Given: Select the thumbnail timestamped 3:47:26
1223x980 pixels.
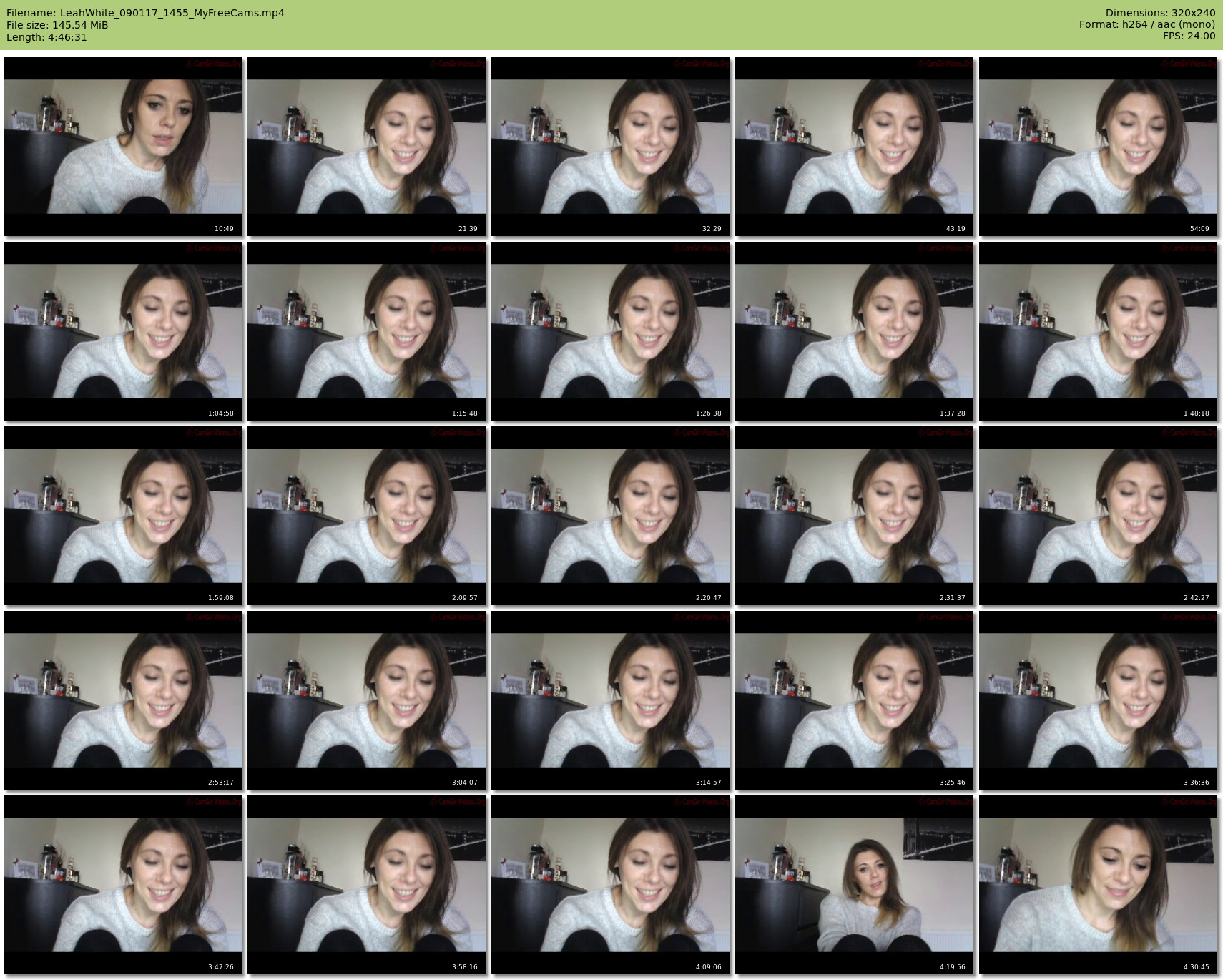Looking at the screenshot, I should tap(123, 885).
